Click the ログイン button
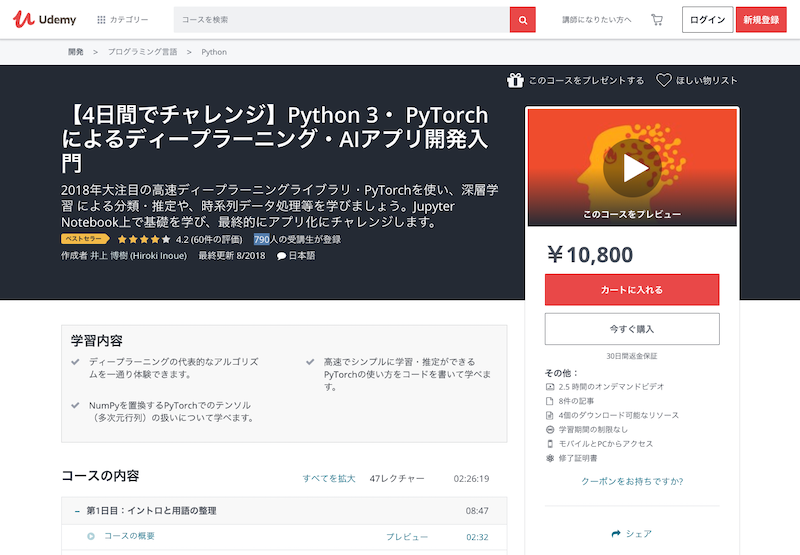800x555 pixels. pos(707,19)
